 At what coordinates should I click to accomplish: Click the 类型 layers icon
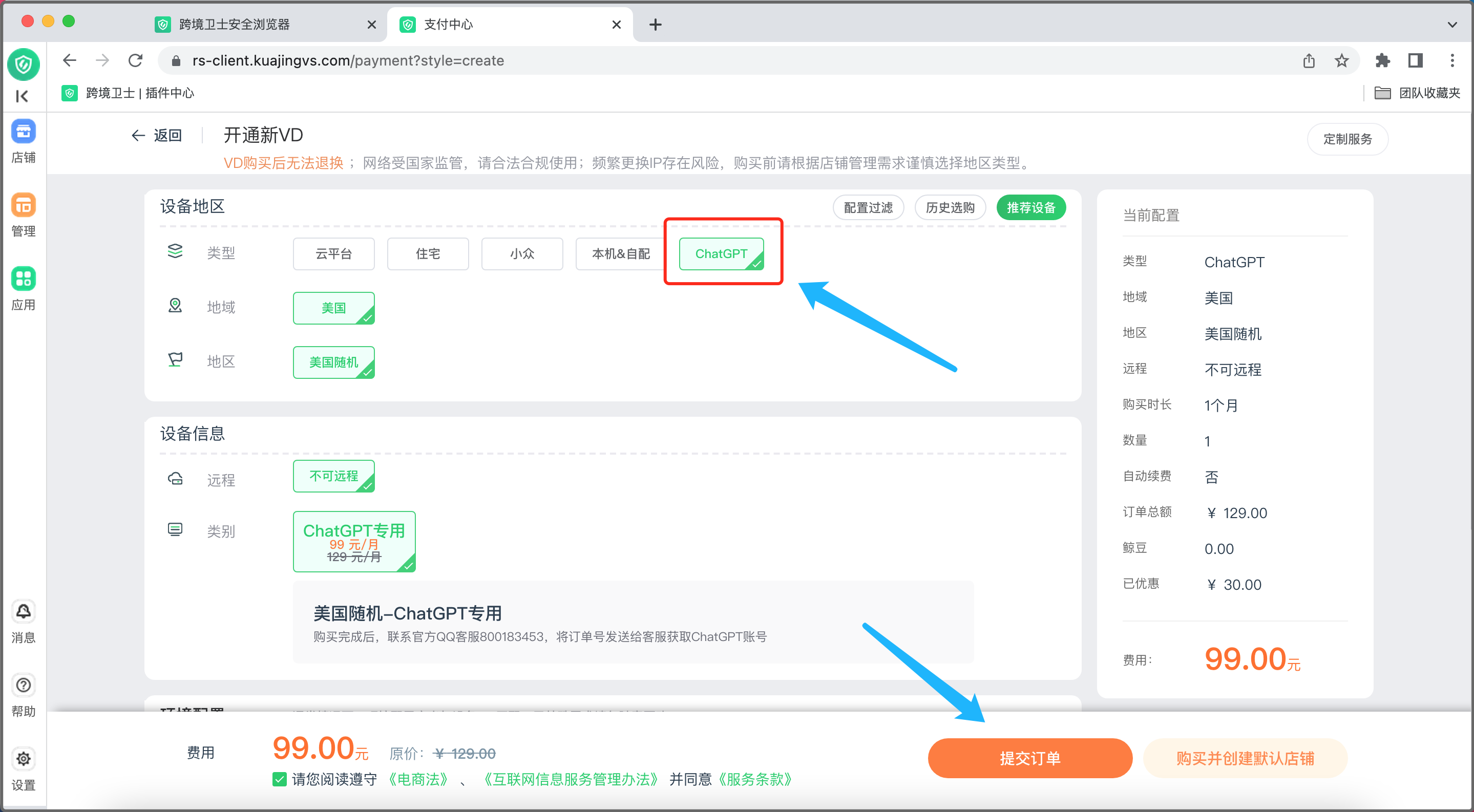[x=175, y=251]
